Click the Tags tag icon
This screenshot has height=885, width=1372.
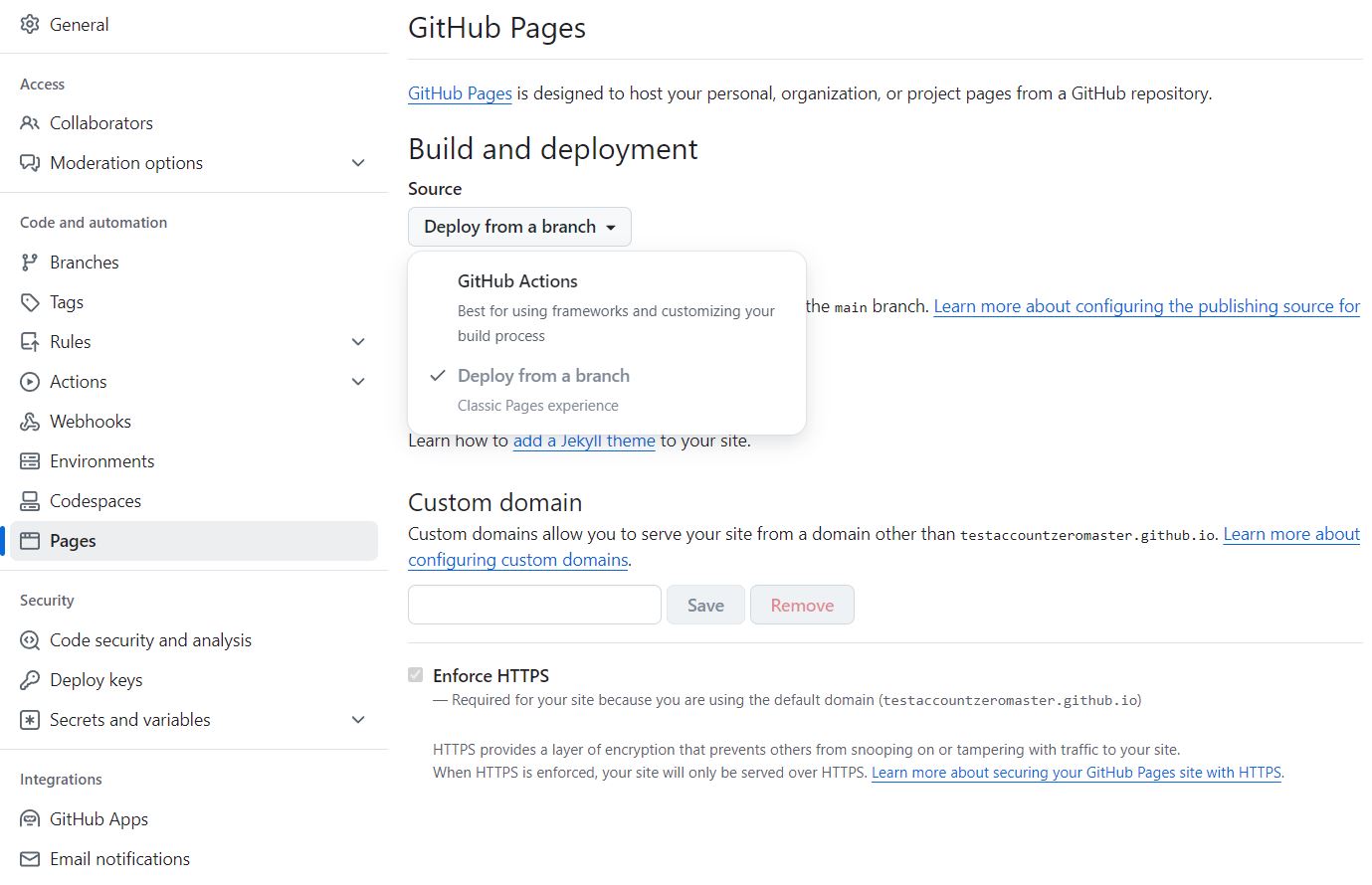30,302
